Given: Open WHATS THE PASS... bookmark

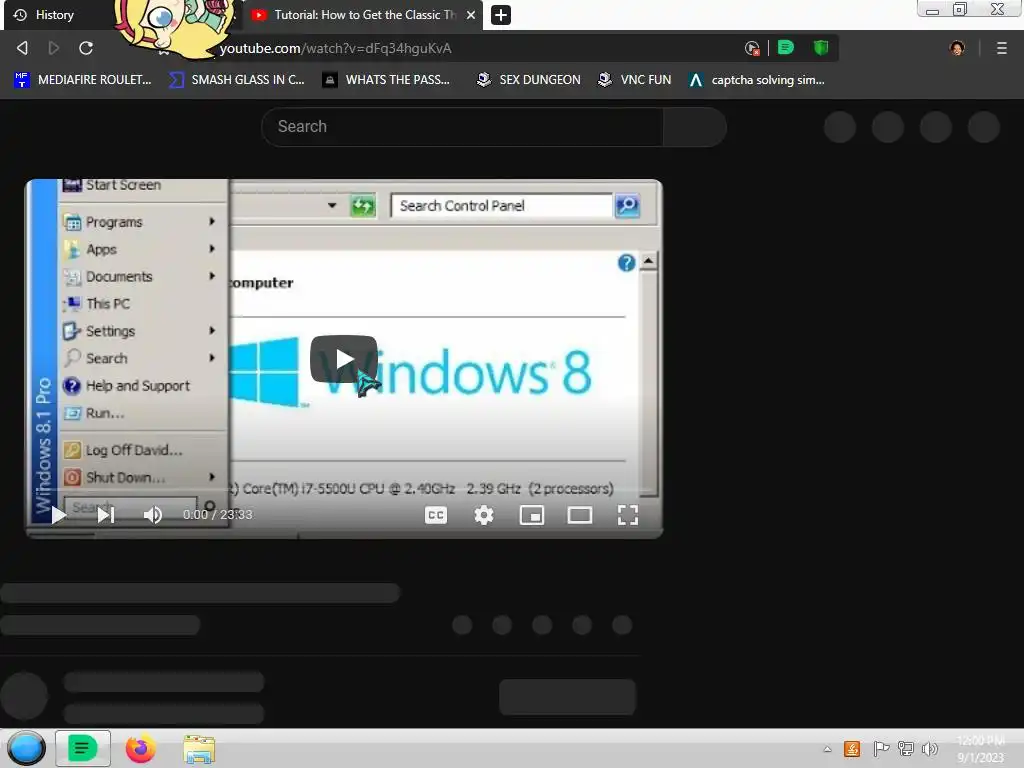Looking at the screenshot, I should pos(387,80).
